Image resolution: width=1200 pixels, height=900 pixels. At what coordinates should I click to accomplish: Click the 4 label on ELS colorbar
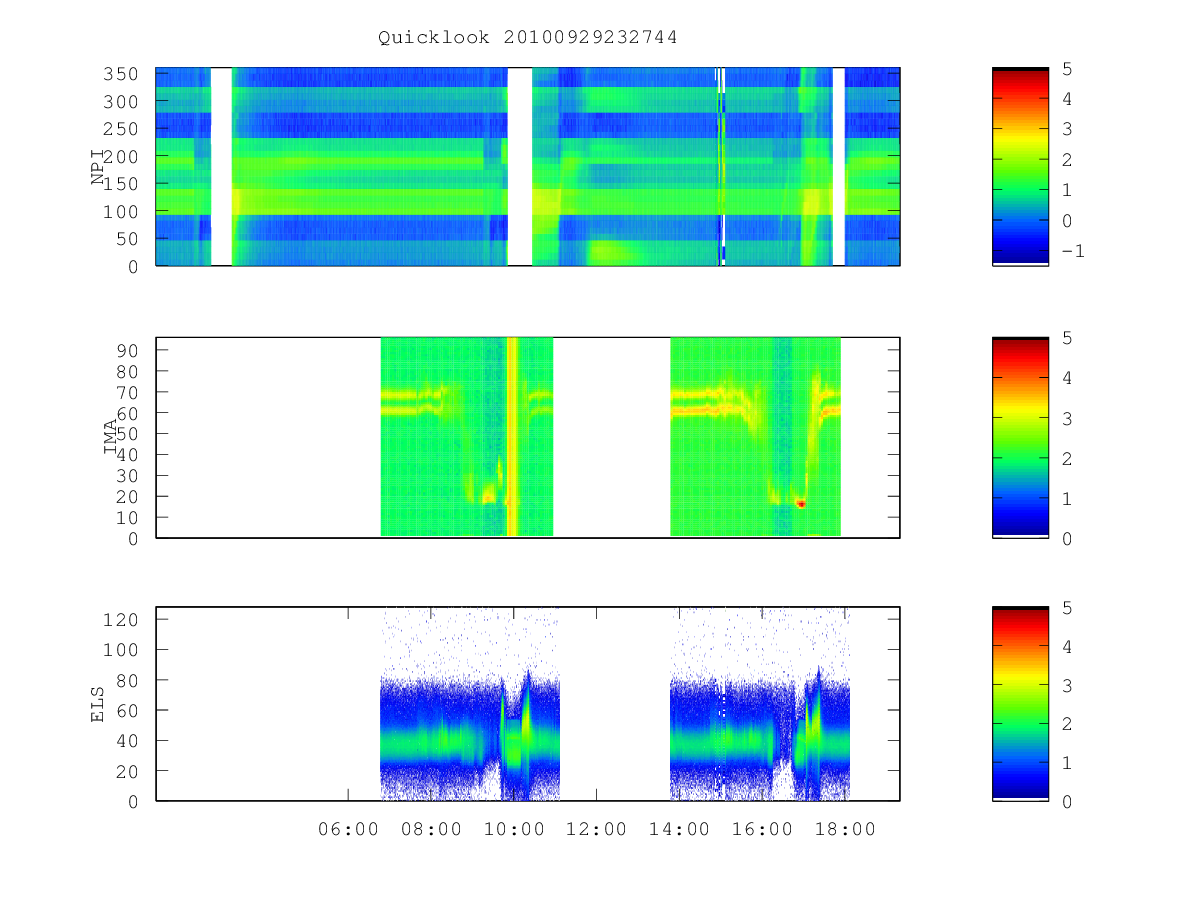(x=1066, y=647)
